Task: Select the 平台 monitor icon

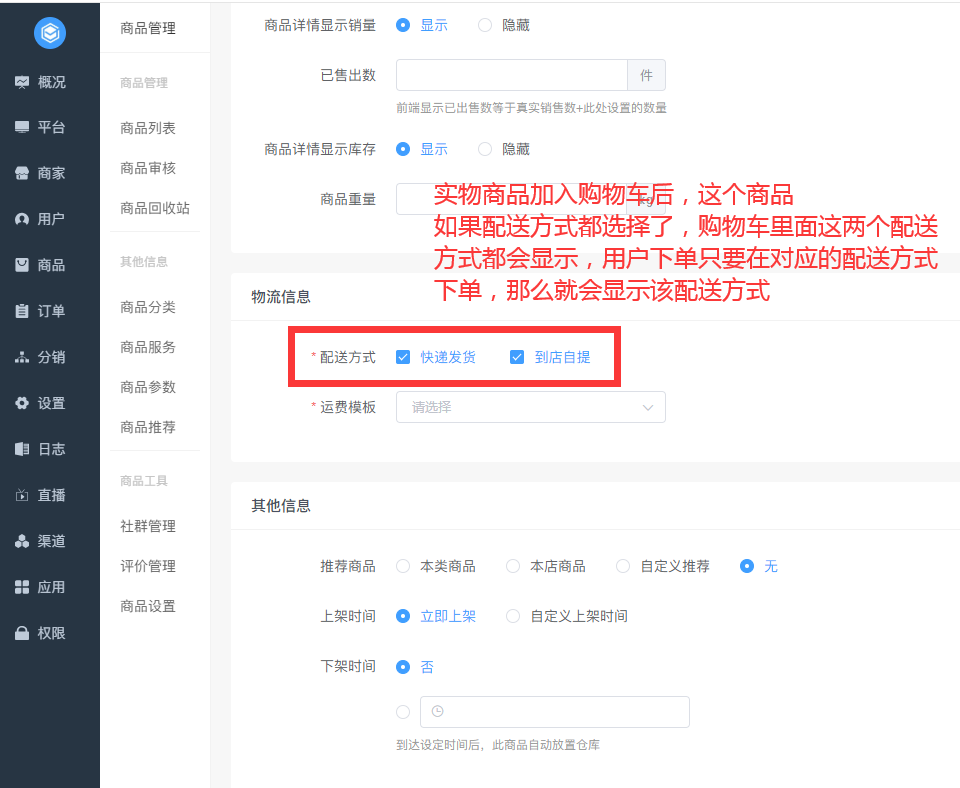Action: [22, 127]
